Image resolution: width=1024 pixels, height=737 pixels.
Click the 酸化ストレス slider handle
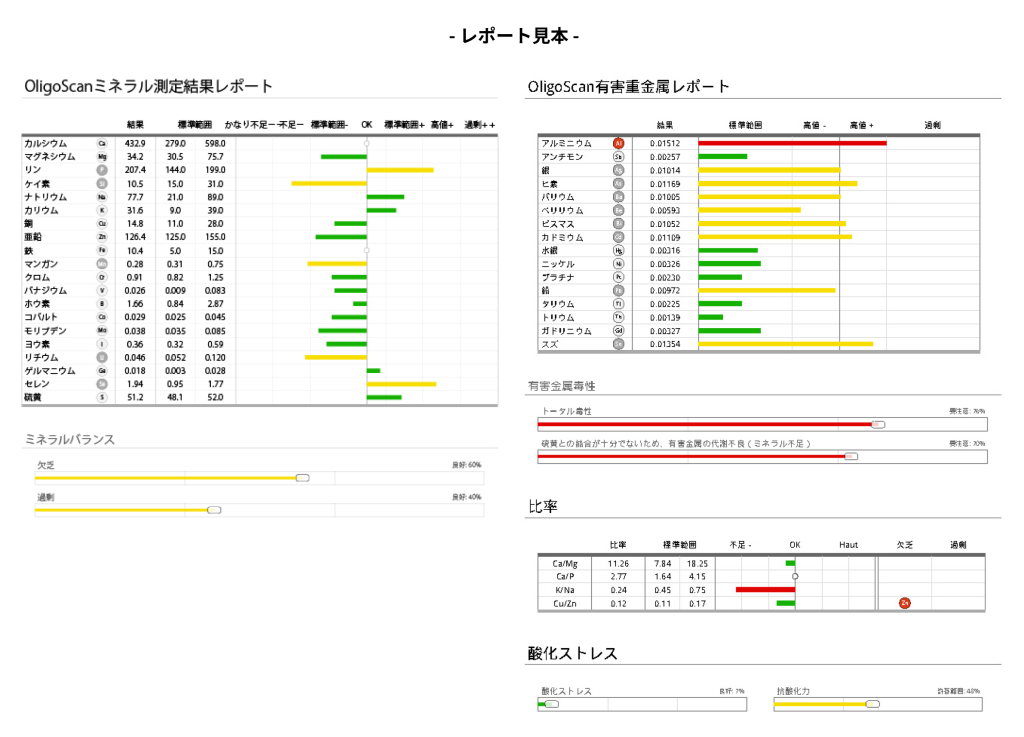coord(552,704)
